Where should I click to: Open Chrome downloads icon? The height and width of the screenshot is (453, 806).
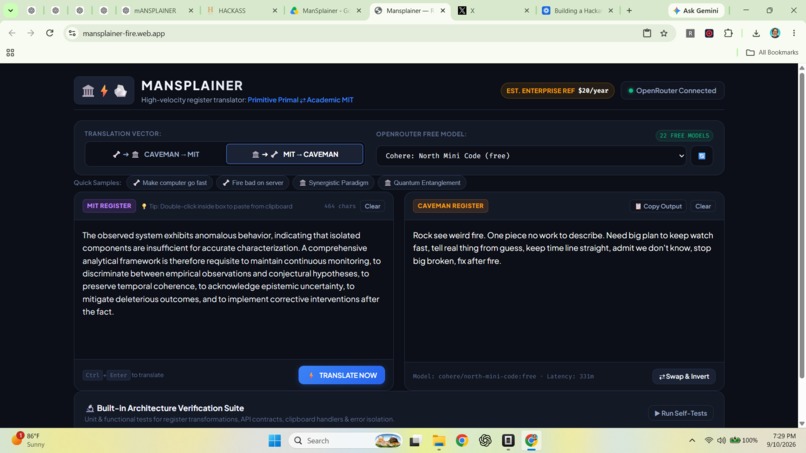756,33
